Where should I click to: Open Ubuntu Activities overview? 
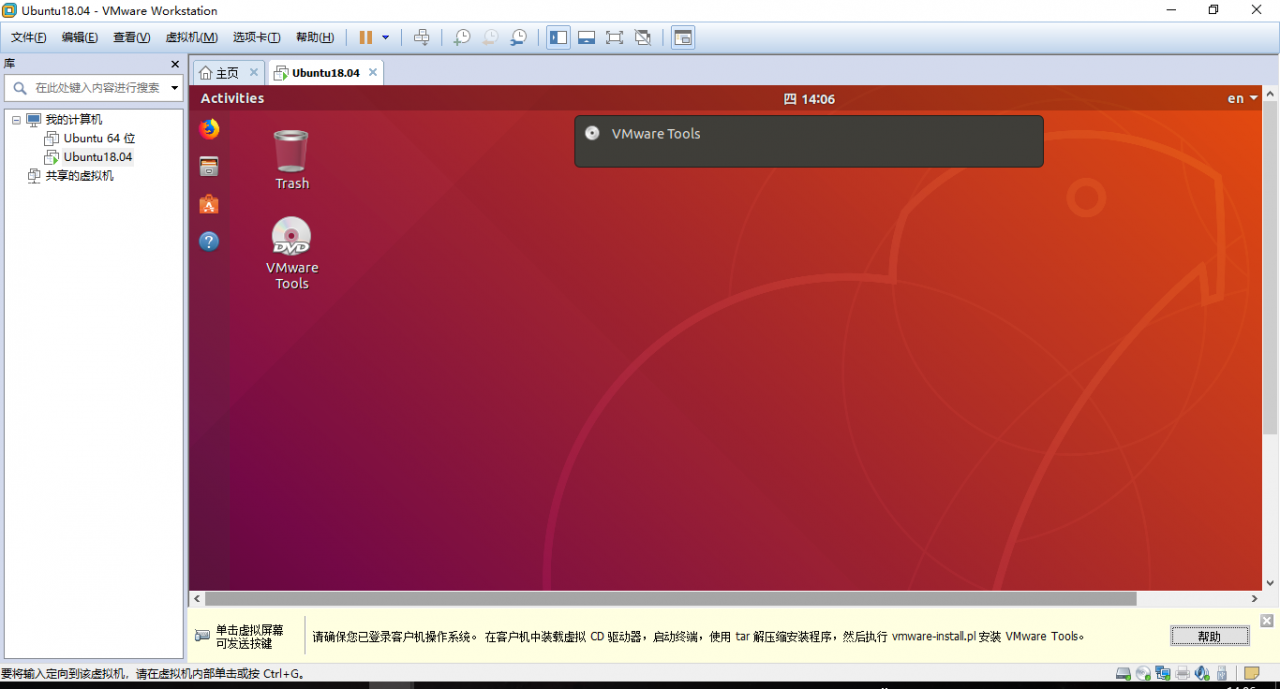point(232,98)
